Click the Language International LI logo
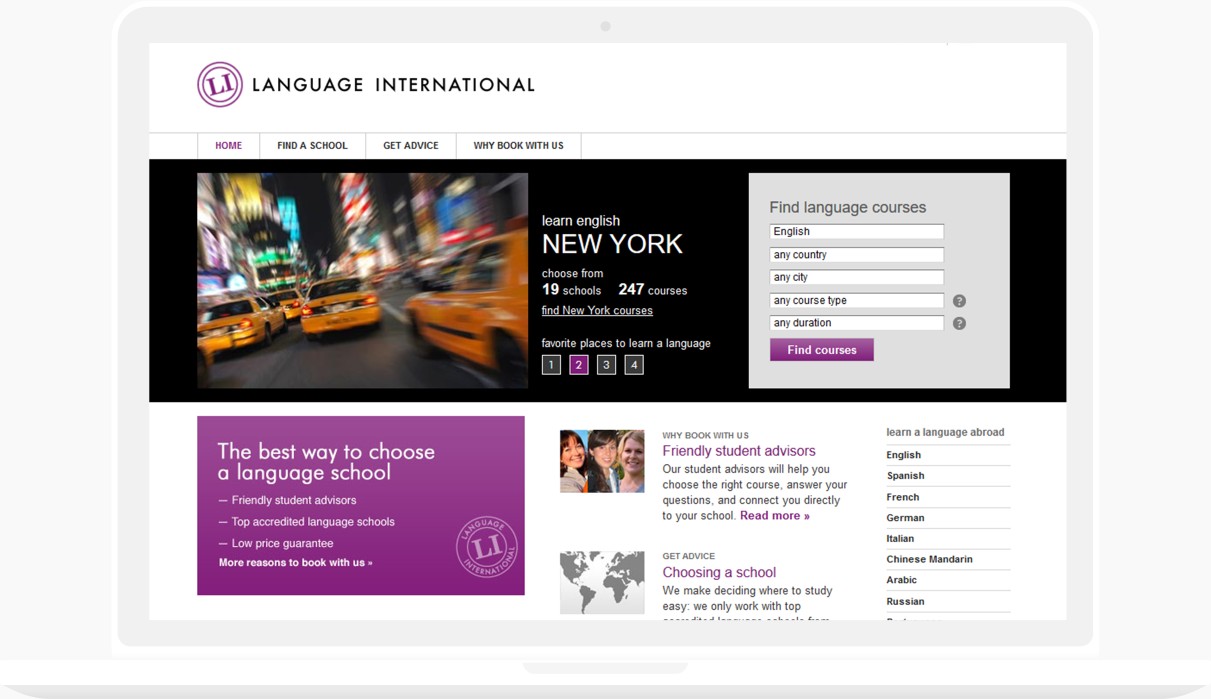The height and width of the screenshot is (699, 1211). [x=220, y=84]
